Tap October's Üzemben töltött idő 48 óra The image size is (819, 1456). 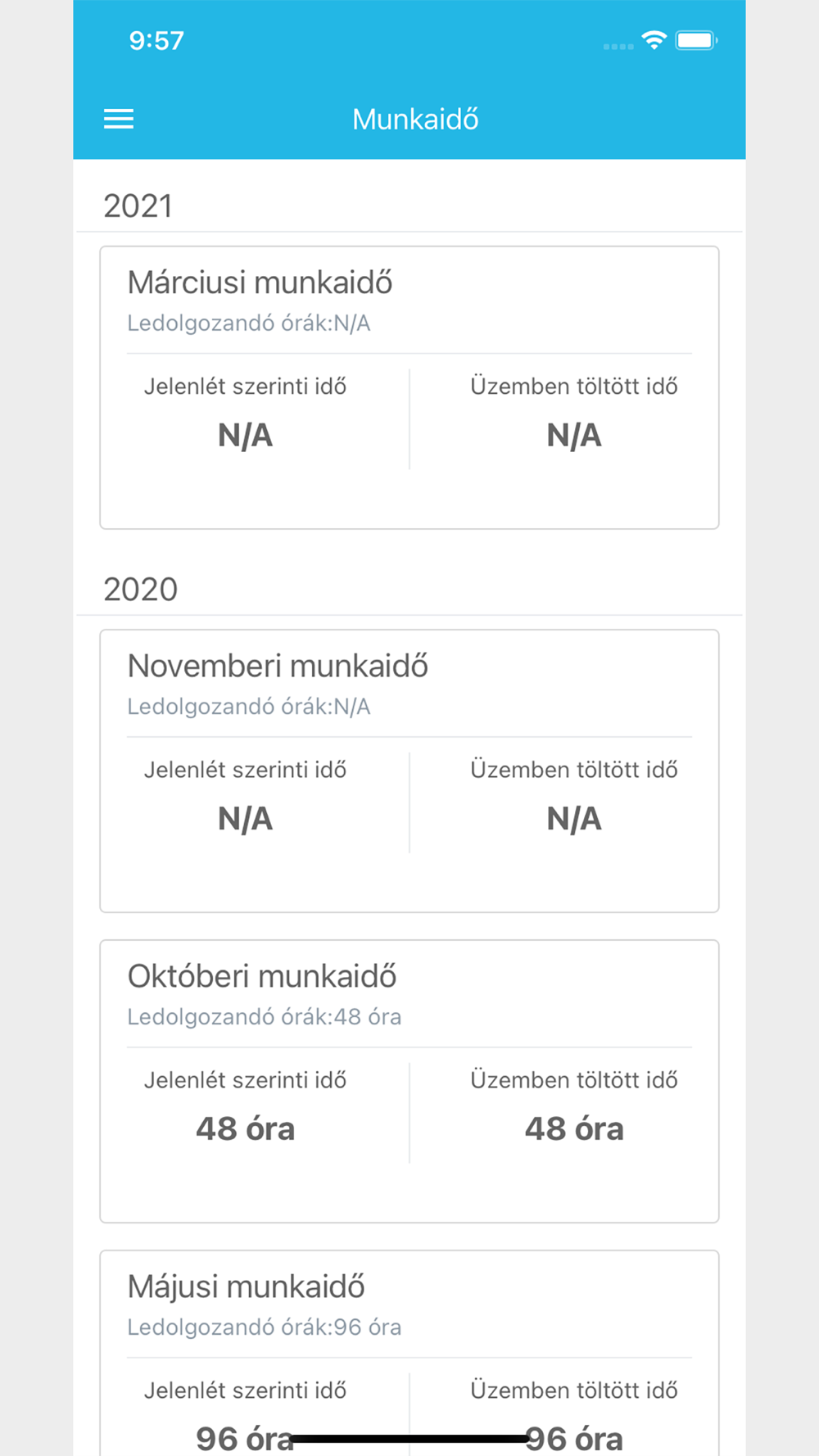click(574, 1129)
